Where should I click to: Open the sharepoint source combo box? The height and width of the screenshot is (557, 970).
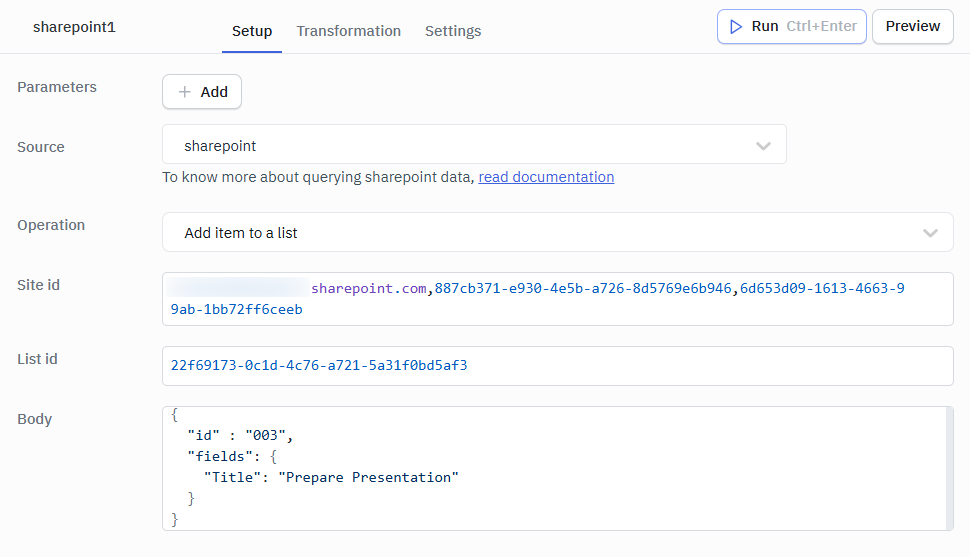coord(474,144)
